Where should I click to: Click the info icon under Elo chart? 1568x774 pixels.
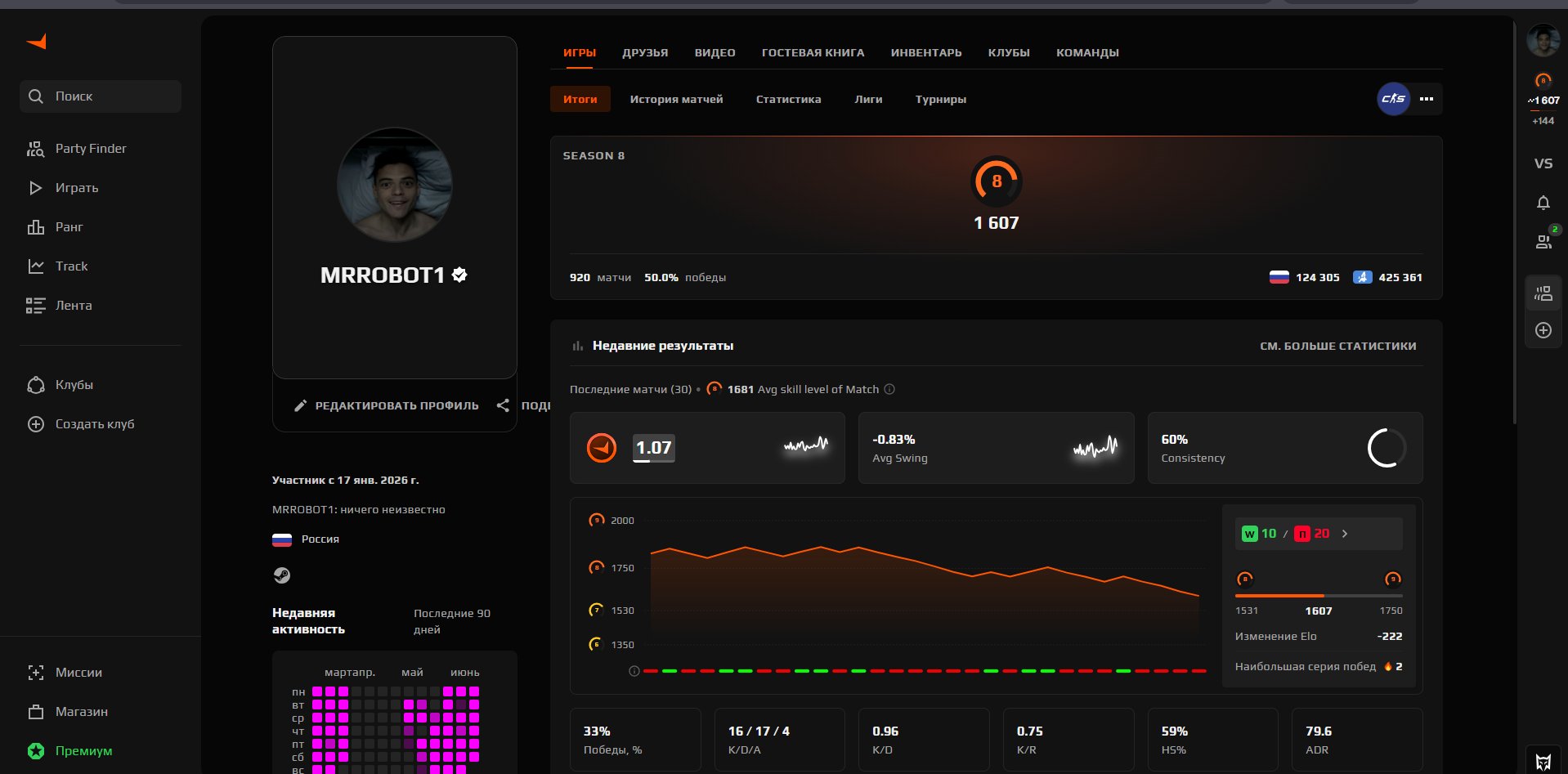pyautogui.click(x=634, y=671)
